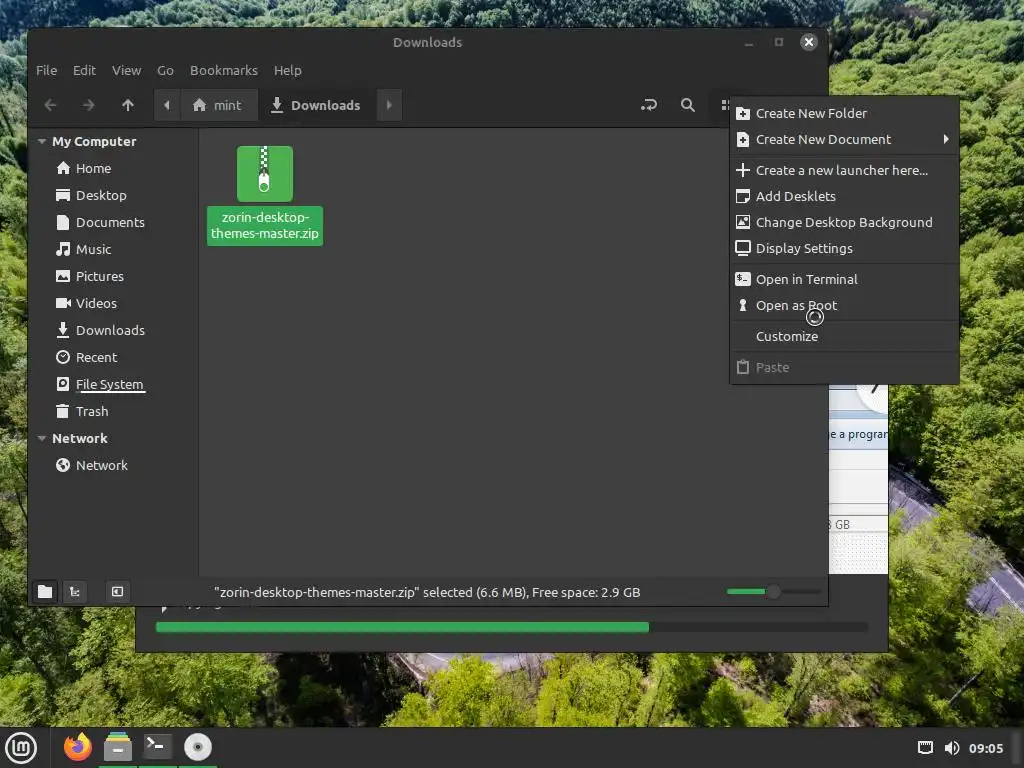Open Music in the sidebar
1024x768 pixels.
coord(93,249)
